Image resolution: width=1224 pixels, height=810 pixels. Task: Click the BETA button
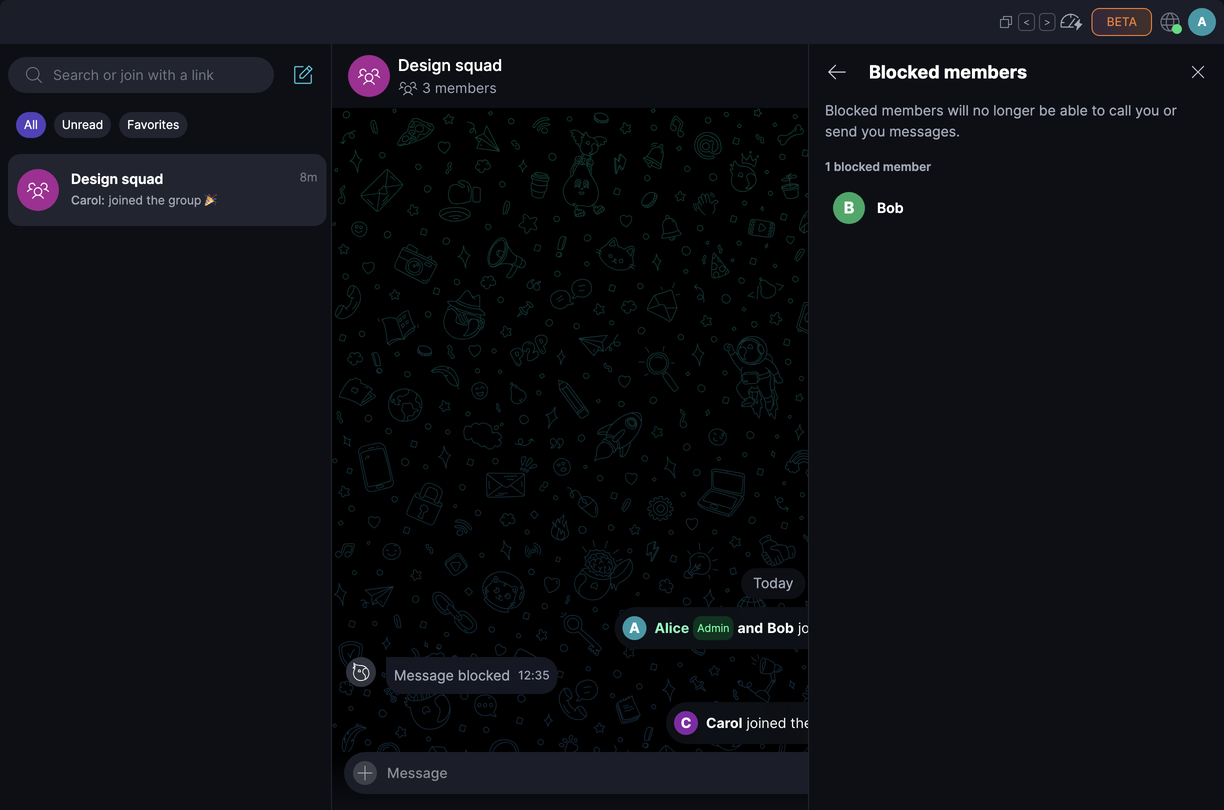coord(1121,22)
